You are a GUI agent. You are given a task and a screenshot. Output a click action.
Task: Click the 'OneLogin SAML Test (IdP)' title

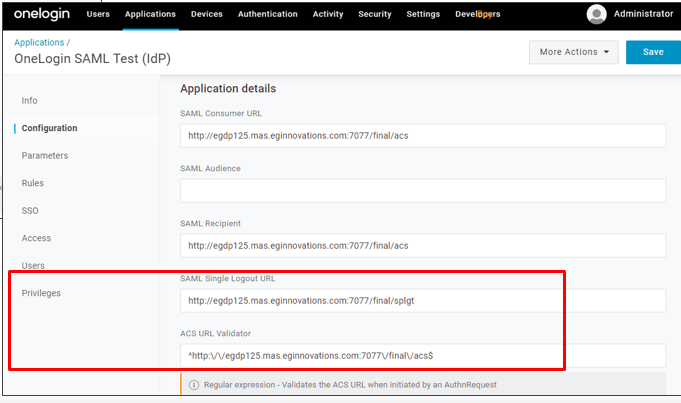93,59
